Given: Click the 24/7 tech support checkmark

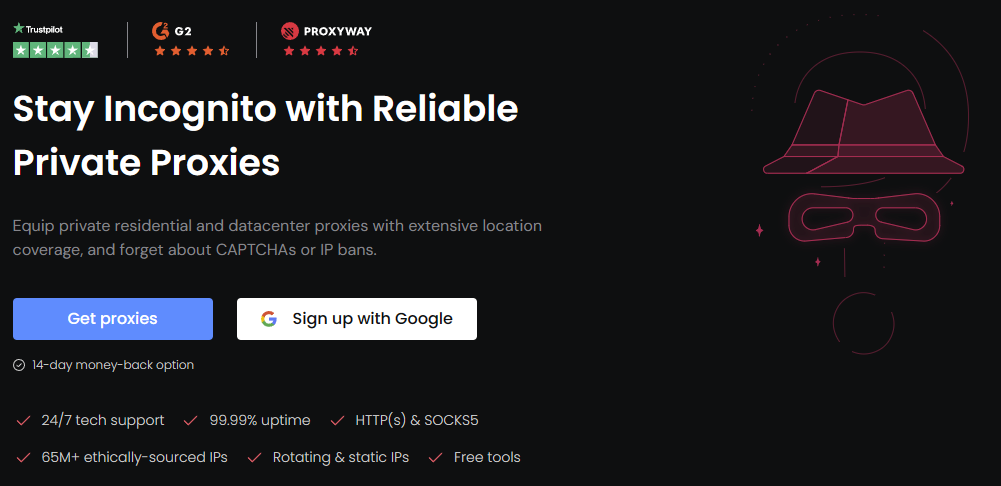Looking at the screenshot, I should (22, 421).
